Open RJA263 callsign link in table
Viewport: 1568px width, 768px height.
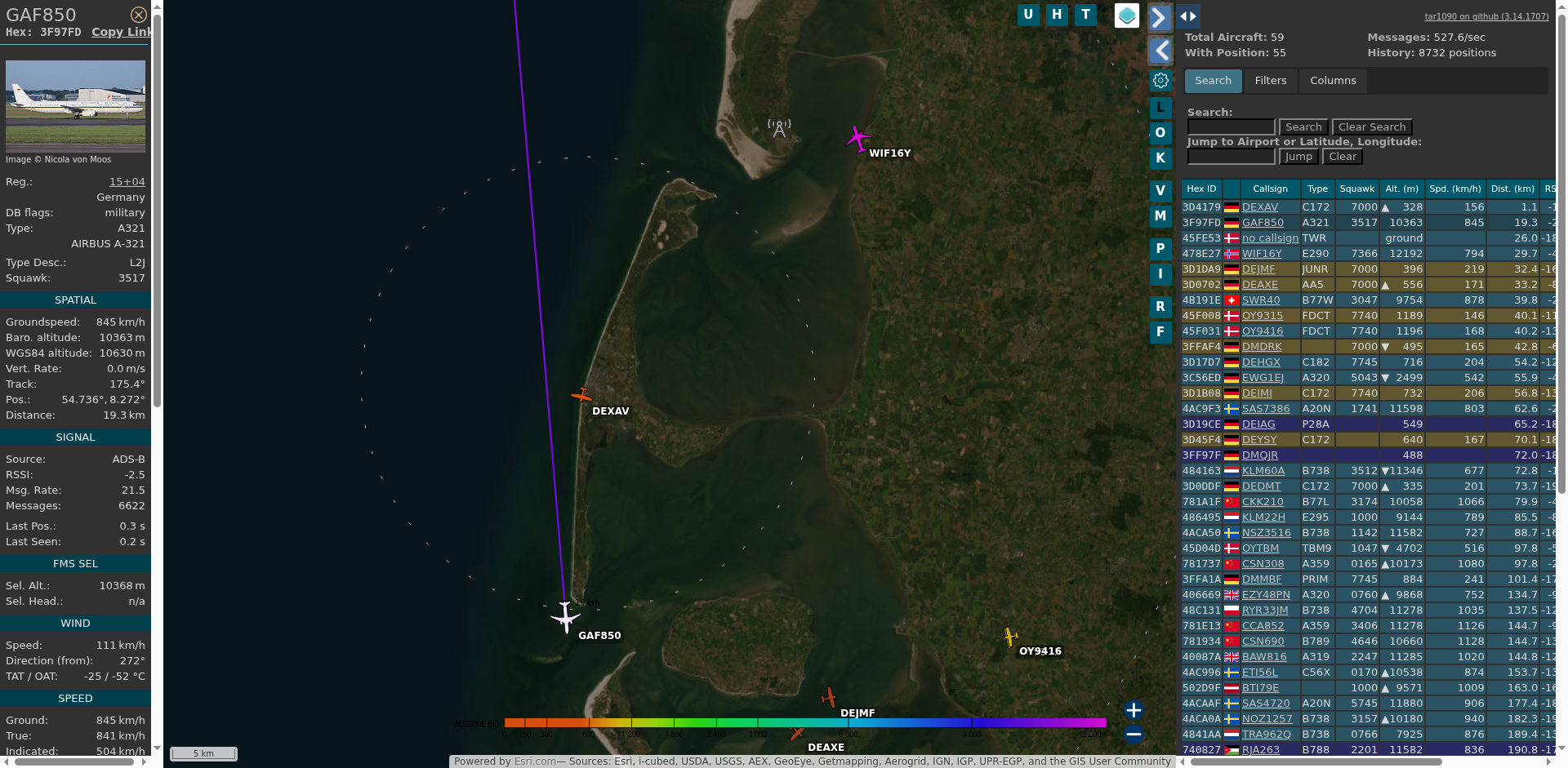click(x=1261, y=750)
